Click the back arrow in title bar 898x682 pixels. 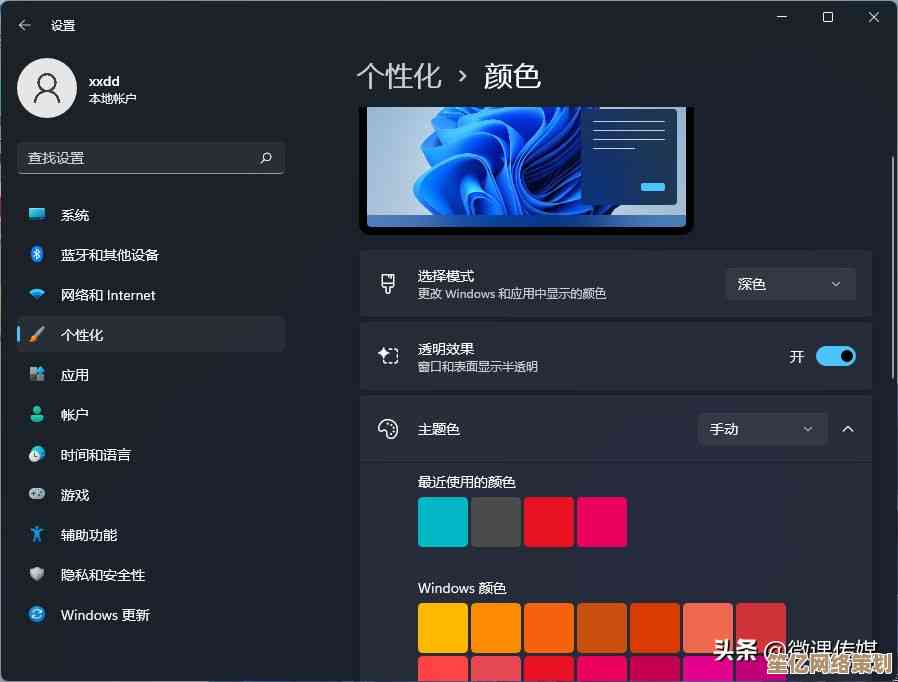coord(25,25)
